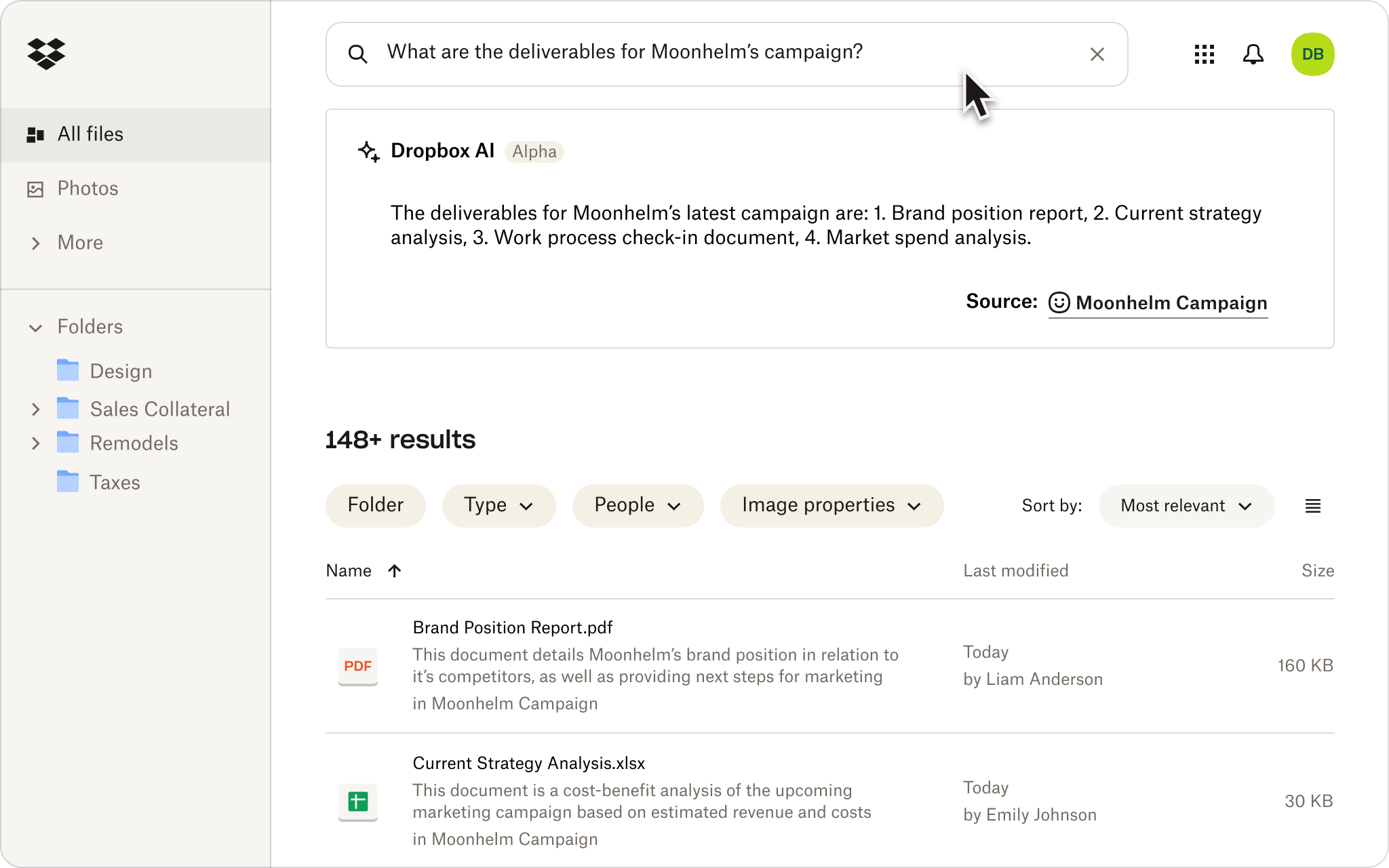Open the notifications bell
This screenshot has width=1389, height=868.
pos(1253,54)
